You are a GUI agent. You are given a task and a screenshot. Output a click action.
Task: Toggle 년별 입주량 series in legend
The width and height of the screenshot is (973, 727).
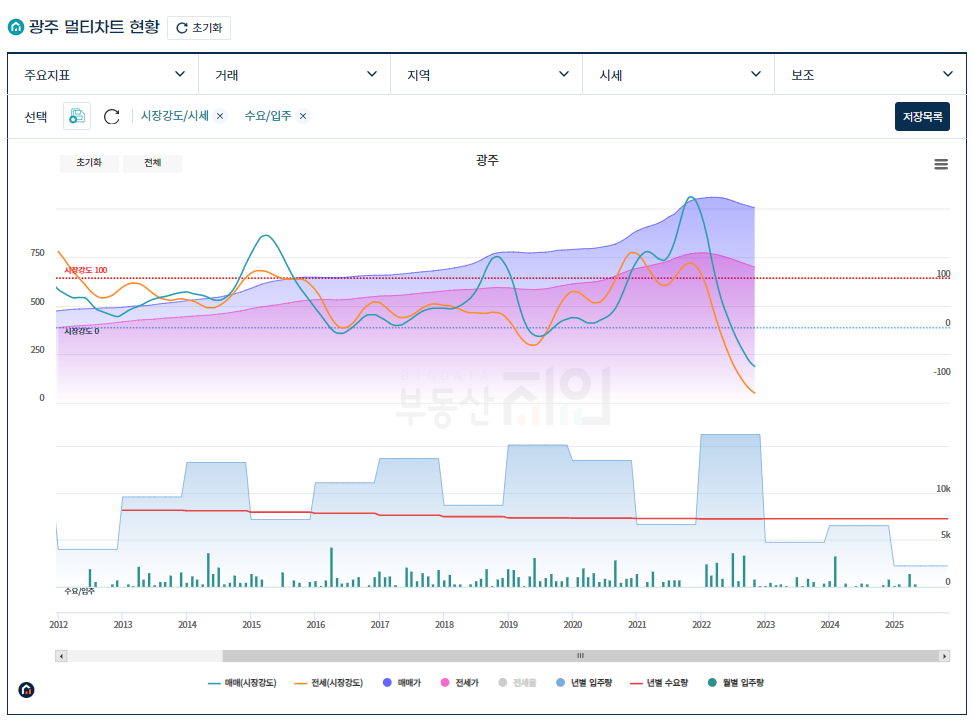pos(584,683)
